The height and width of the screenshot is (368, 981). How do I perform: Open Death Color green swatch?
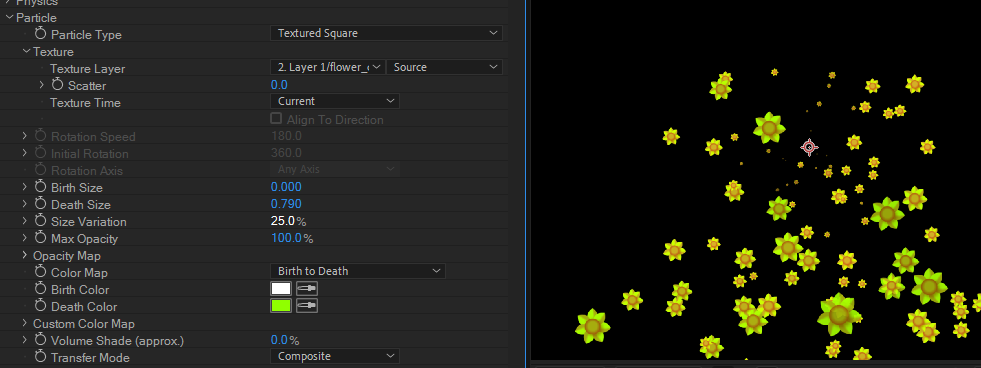(x=281, y=305)
